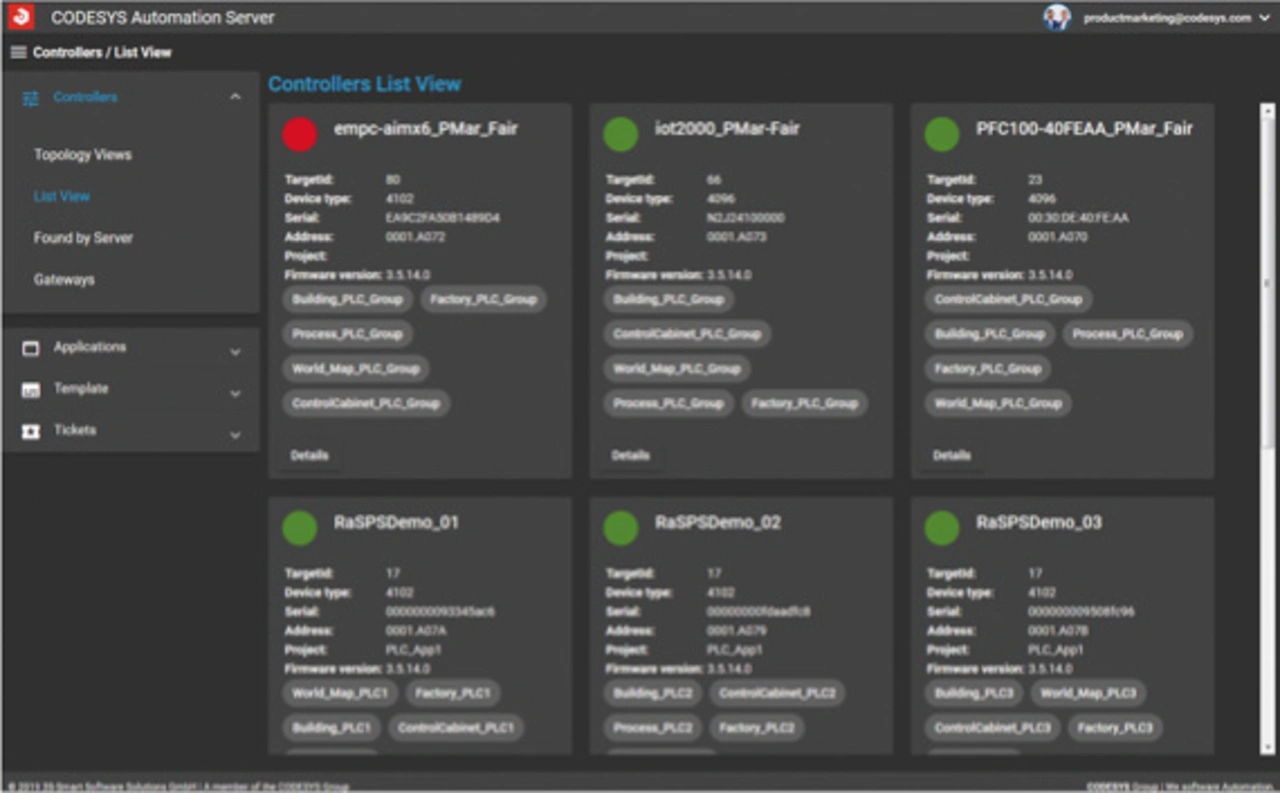Select the Applications menu item

90,347
